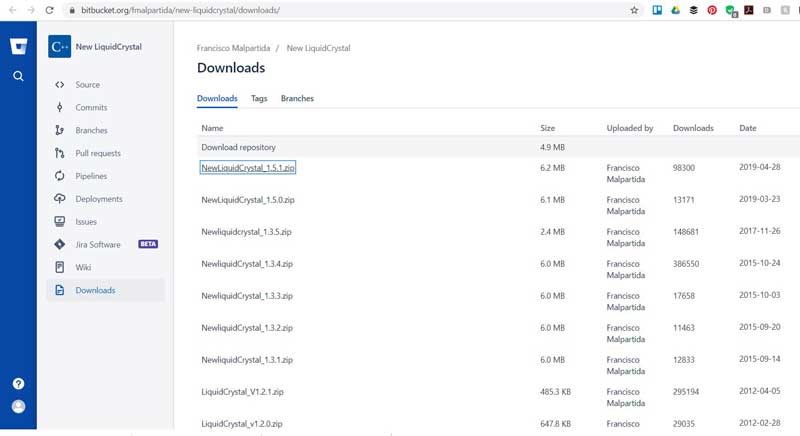
Task: Click the Pipelines circular icon
Action: (60, 176)
